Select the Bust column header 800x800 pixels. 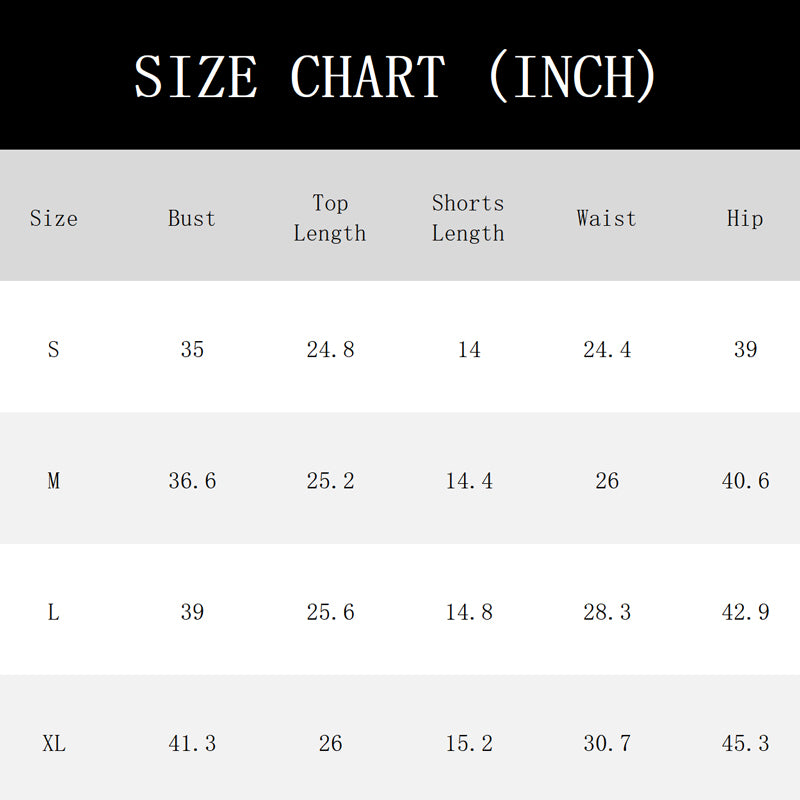coord(192,219)
